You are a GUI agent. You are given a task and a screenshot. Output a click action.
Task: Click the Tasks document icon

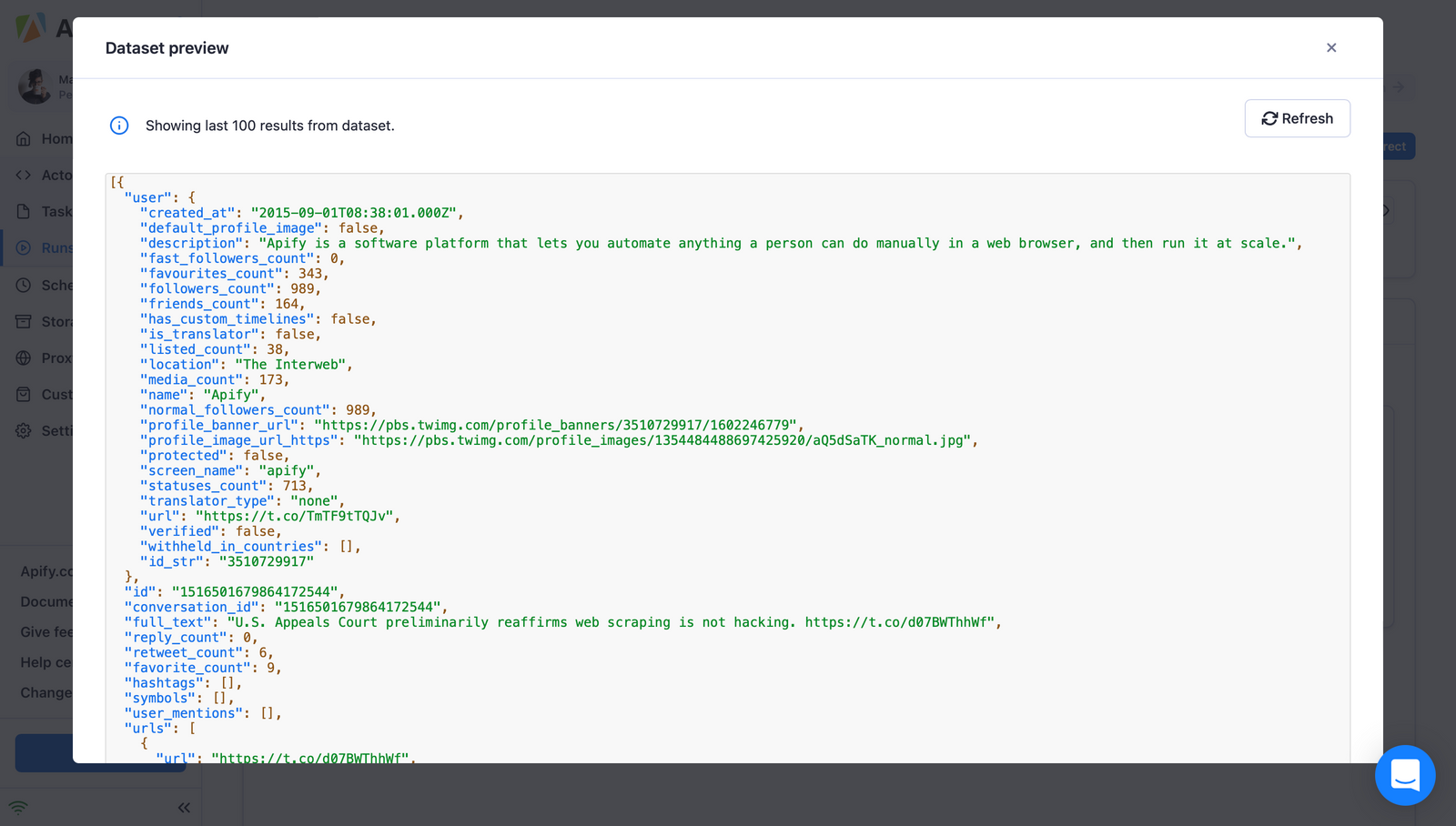click(x=24, y=211)
